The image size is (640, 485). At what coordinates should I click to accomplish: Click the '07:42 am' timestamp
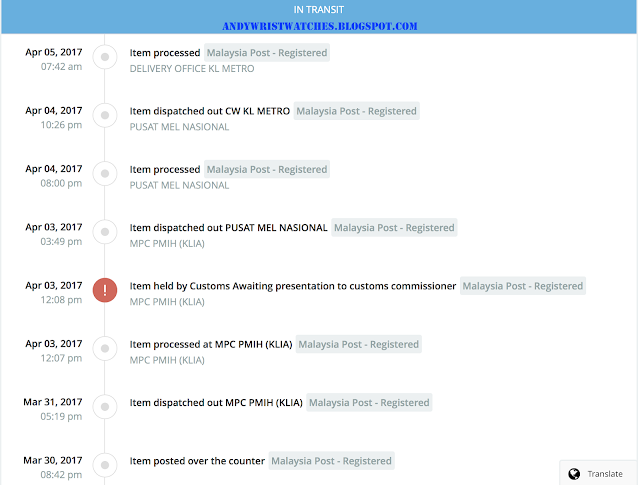point(61,67)
